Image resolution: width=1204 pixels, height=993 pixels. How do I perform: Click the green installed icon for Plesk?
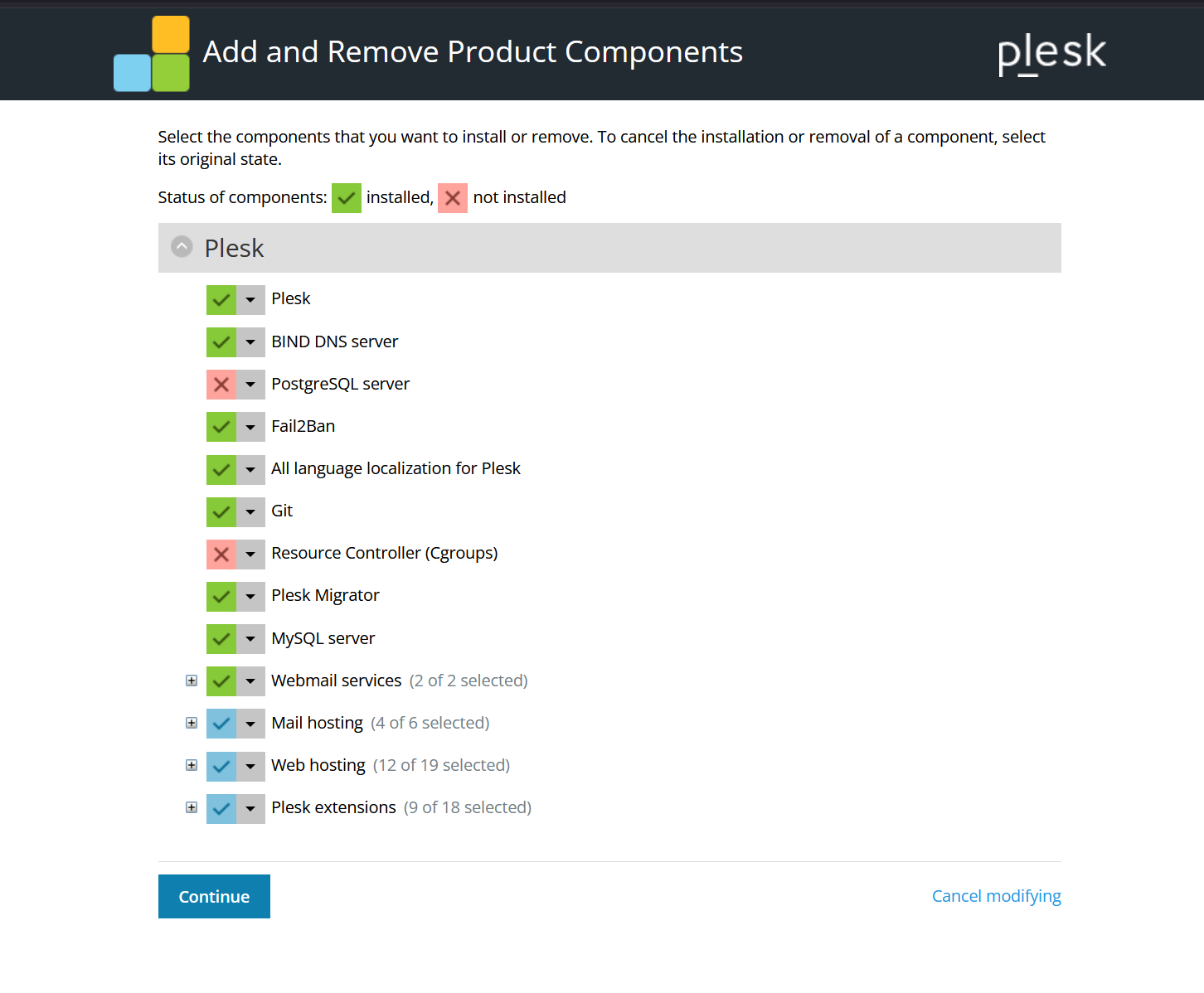(x=221, y=299)
